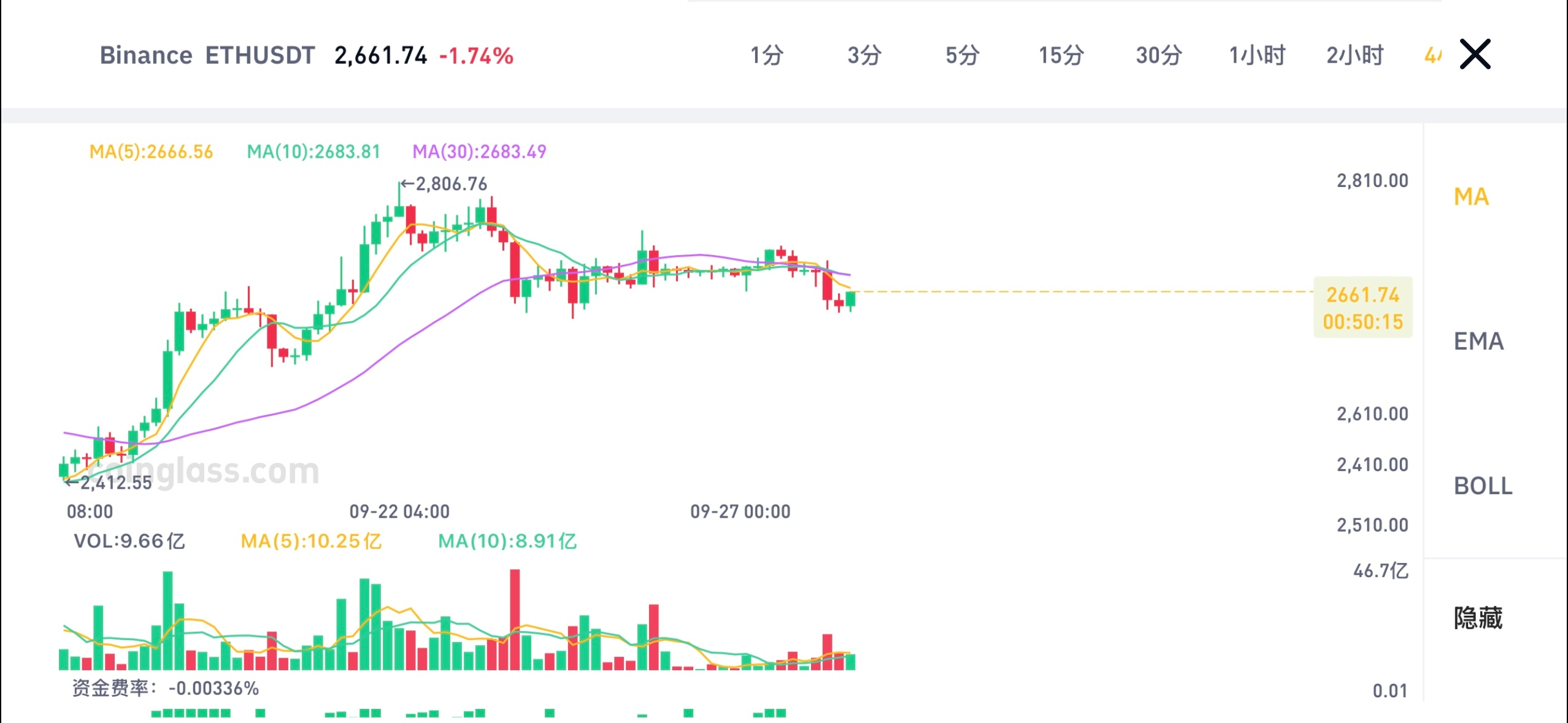Hide indicators using 隐藏
The width and height of the screenshot is (1568, 723).
[x=1478, y=618]
